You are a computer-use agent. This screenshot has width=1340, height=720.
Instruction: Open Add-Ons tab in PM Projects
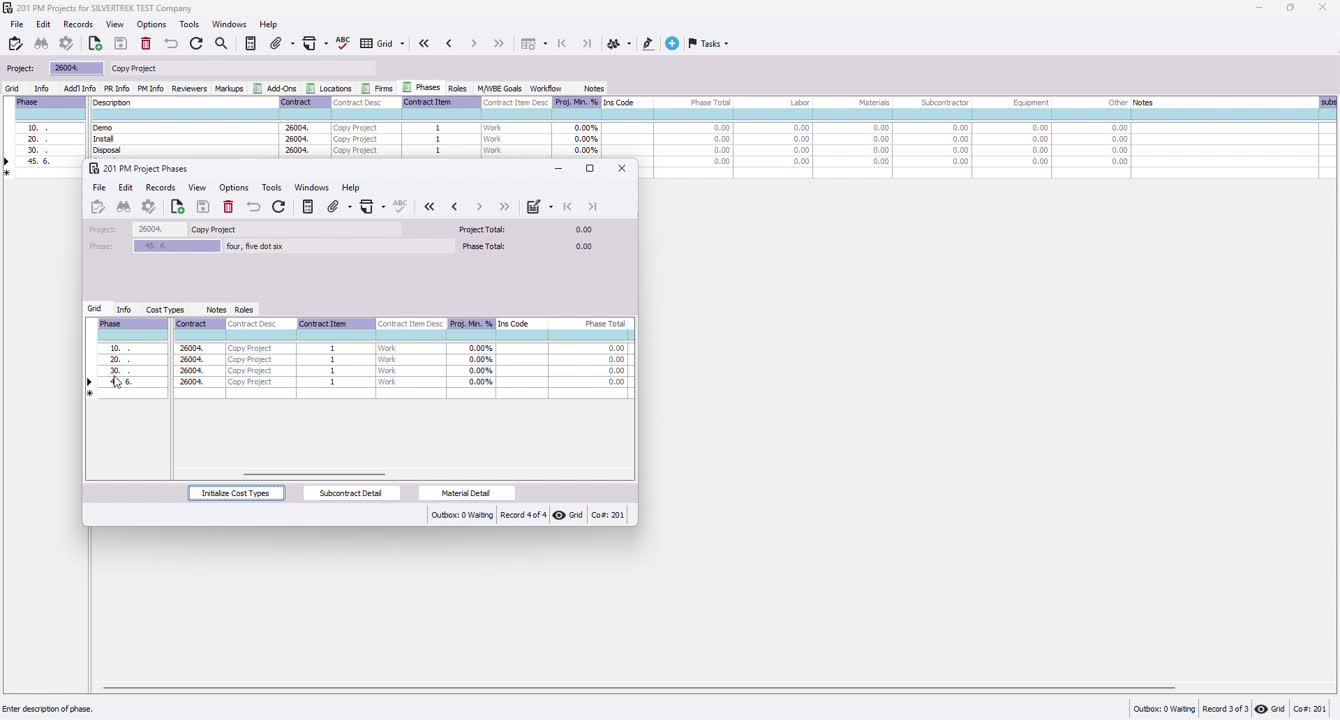275,89
